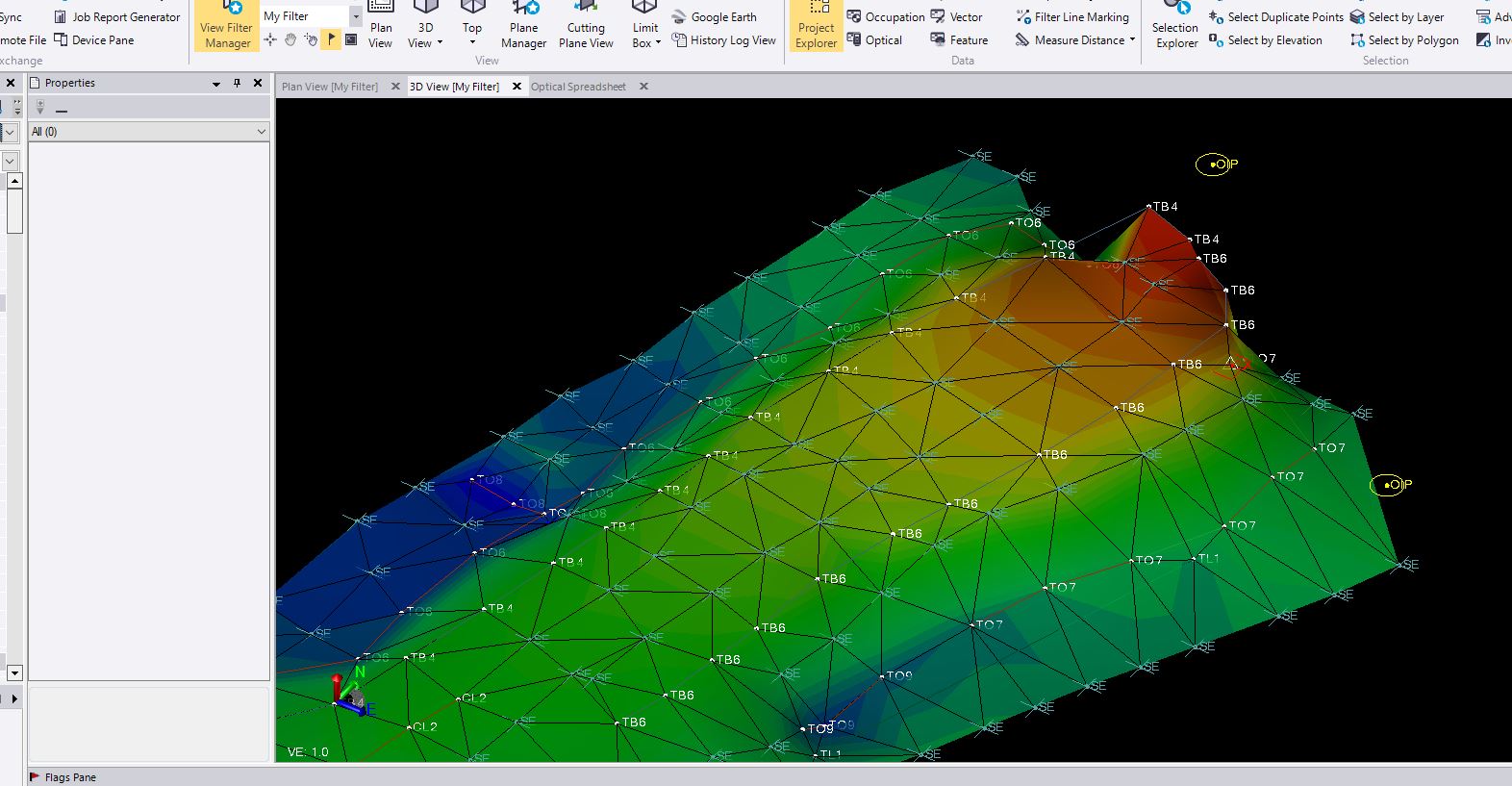Switch to the Plan View tab
The image size is (1512, 786).
coord(330,87)
